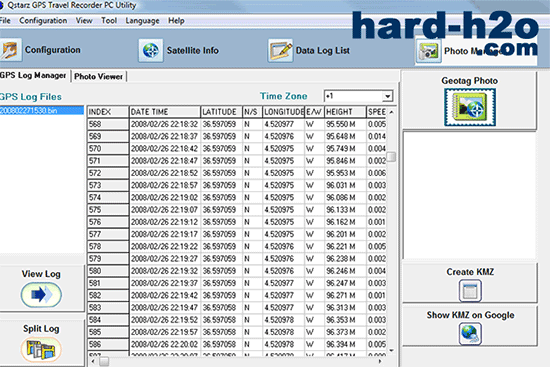Sort by INDEX column header
This screenshot has width=550, height=367.
[x=108, y=112]
